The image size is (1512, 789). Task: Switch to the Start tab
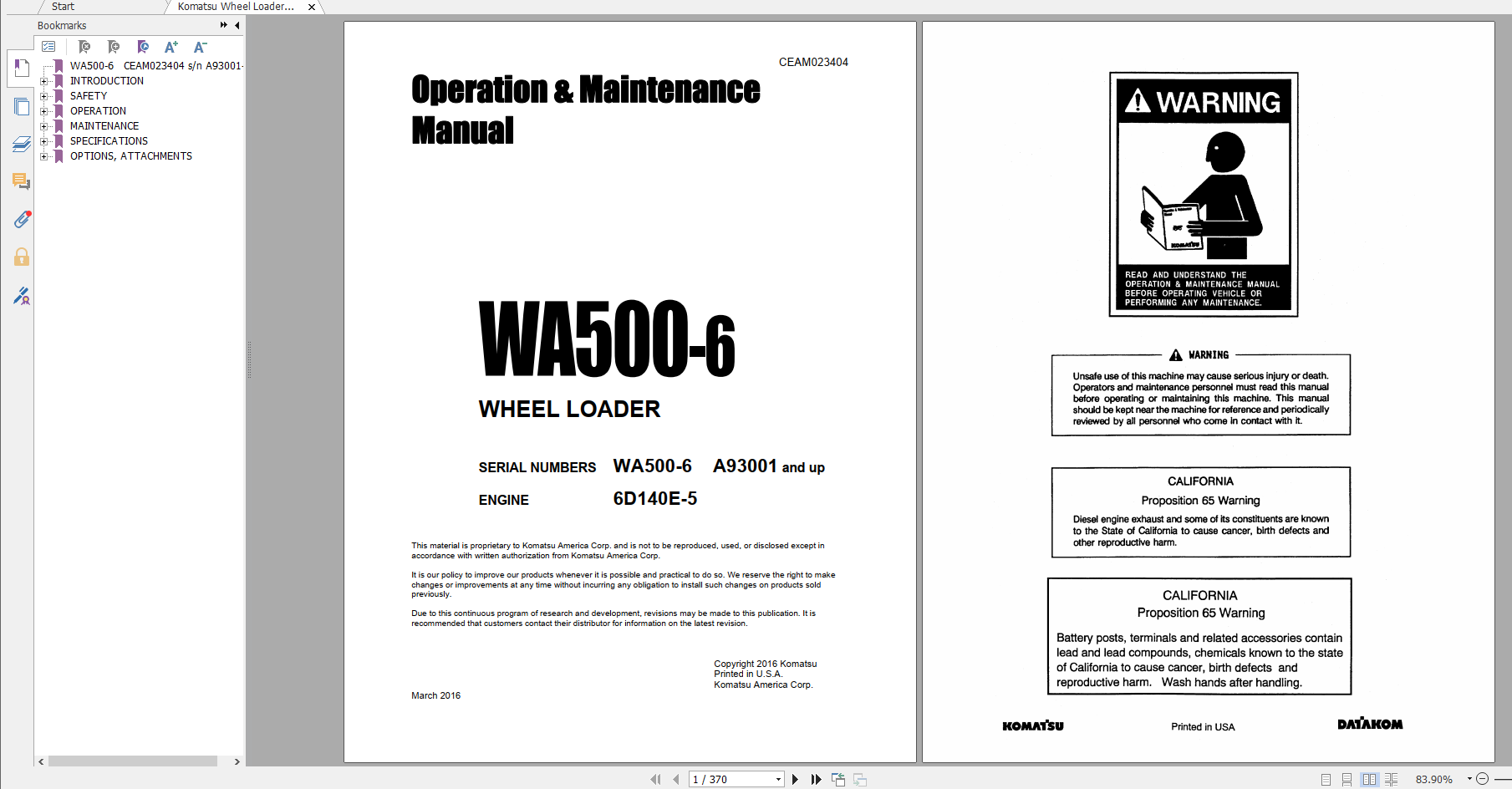click(63, 7)
